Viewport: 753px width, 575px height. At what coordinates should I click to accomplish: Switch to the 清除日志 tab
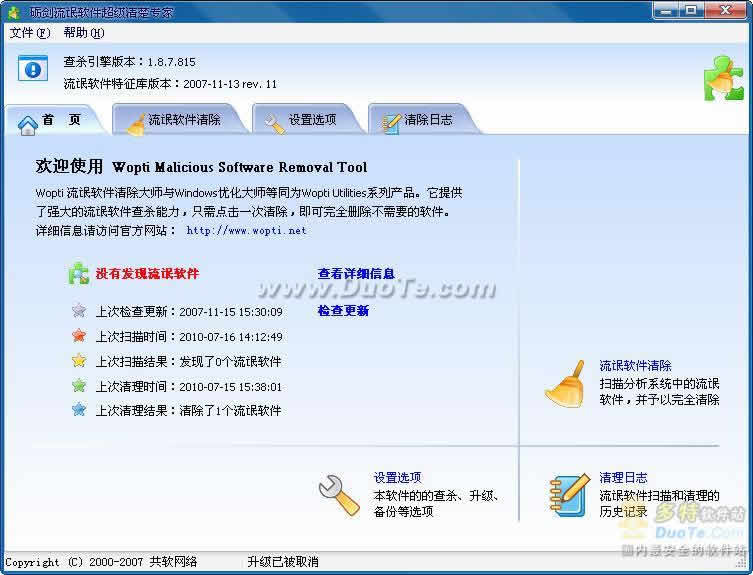pyautogui.click(x=423, y=120)
